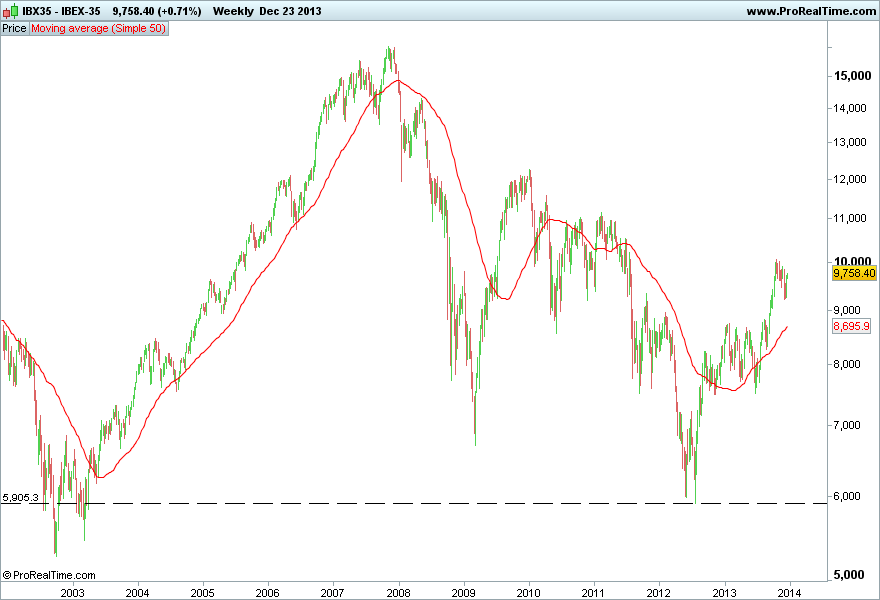Click the 2011 year label on time axis
880x600 pixels.
(593, 593)
